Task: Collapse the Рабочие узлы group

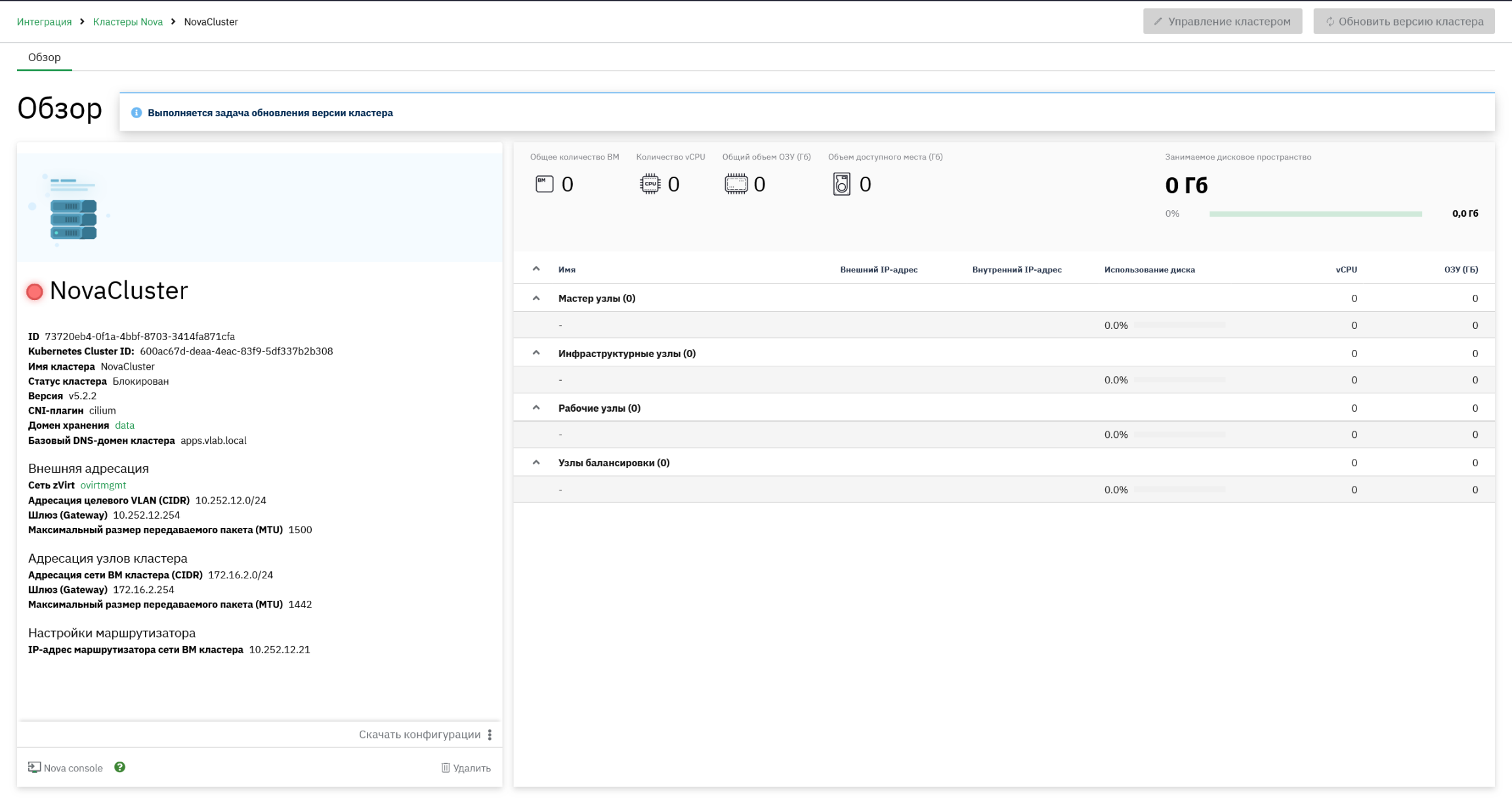Action: click(x=536, y=408)
